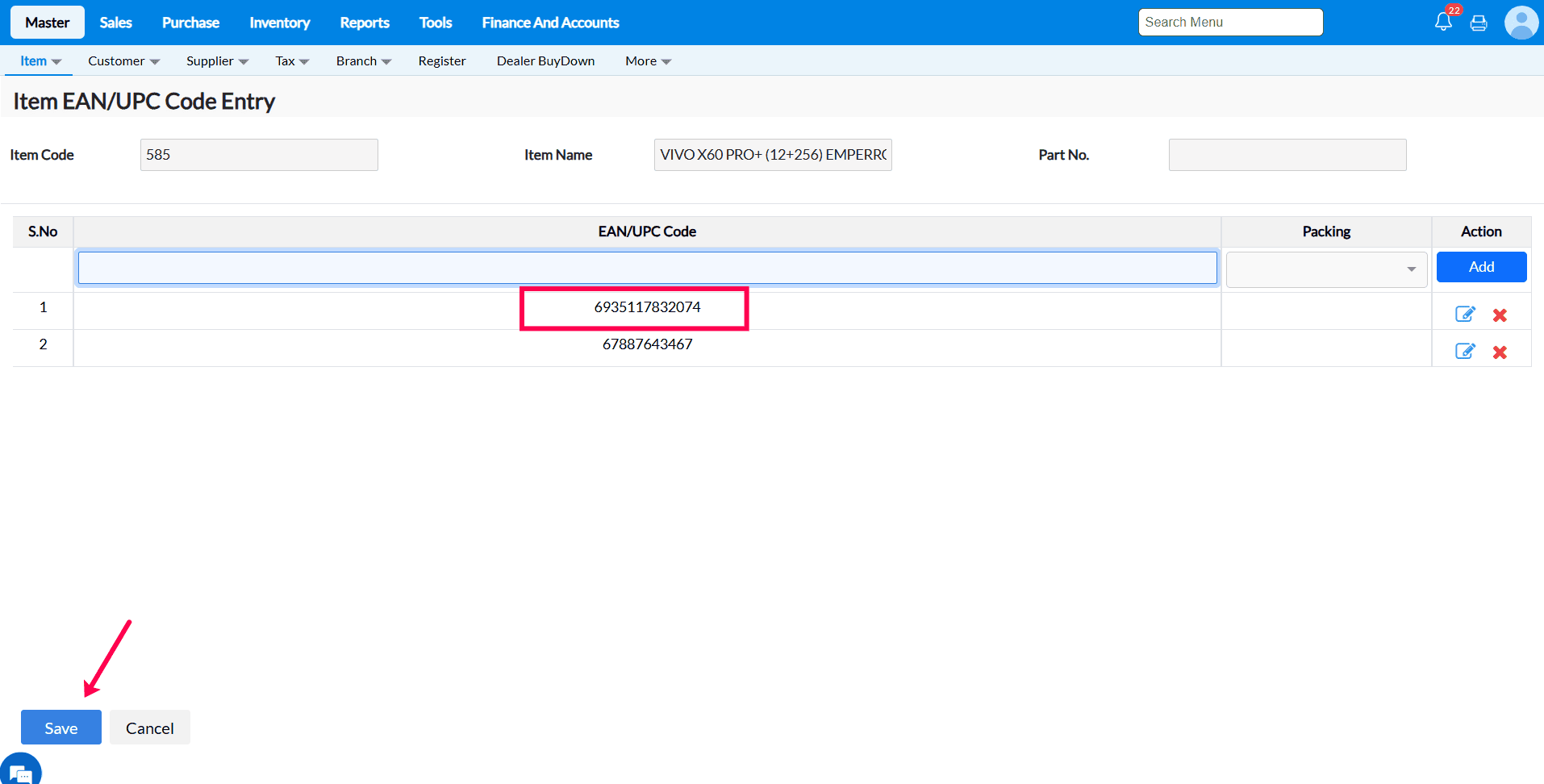This screenshot has height=784, width=1544.
Task: Expand the Item submenu dropdown
Action: pyautogui.click(x=40, y=61)
